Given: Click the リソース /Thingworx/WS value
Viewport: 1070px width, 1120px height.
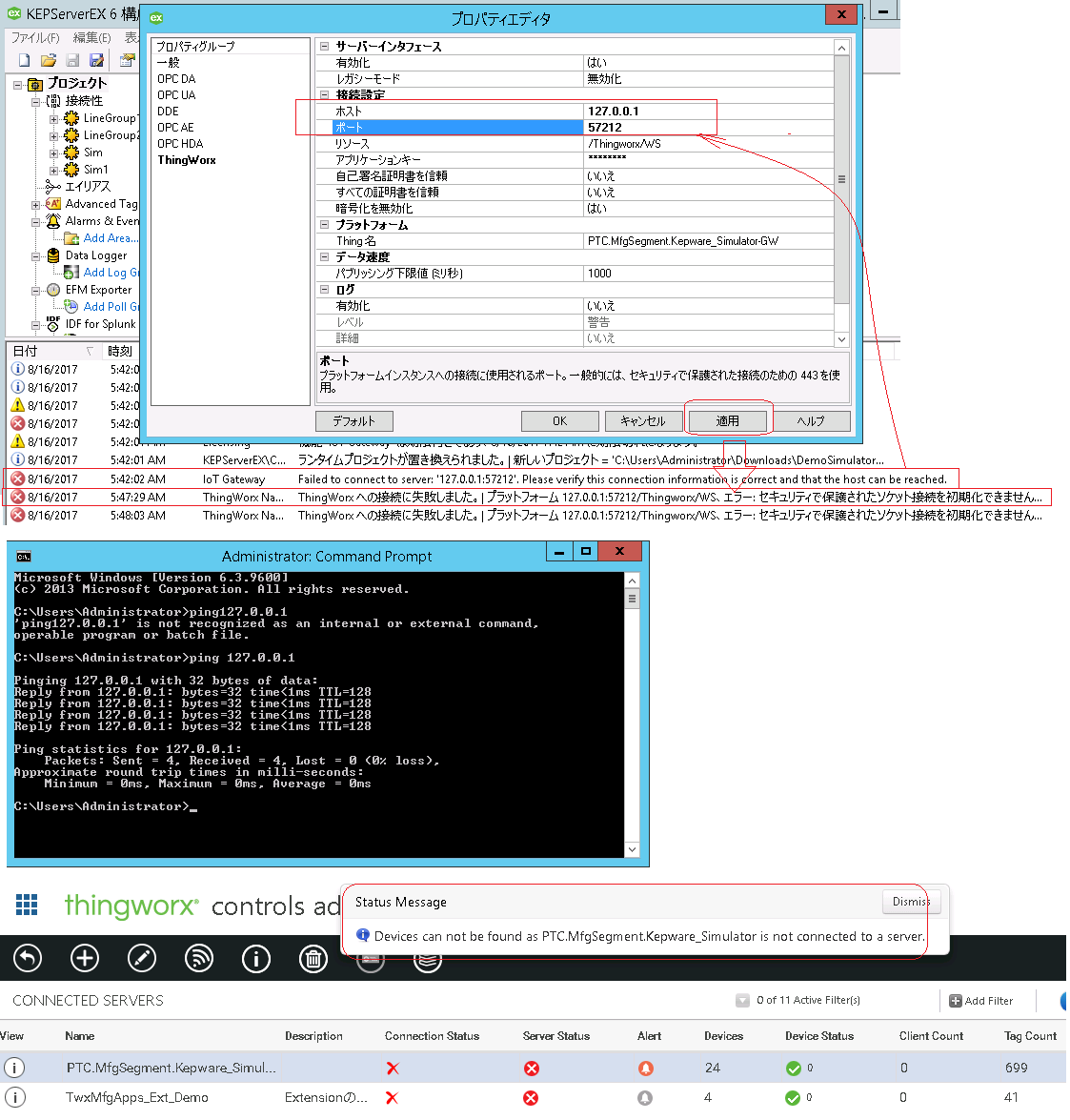Looking at the screenshot, I should click(708, 144).
